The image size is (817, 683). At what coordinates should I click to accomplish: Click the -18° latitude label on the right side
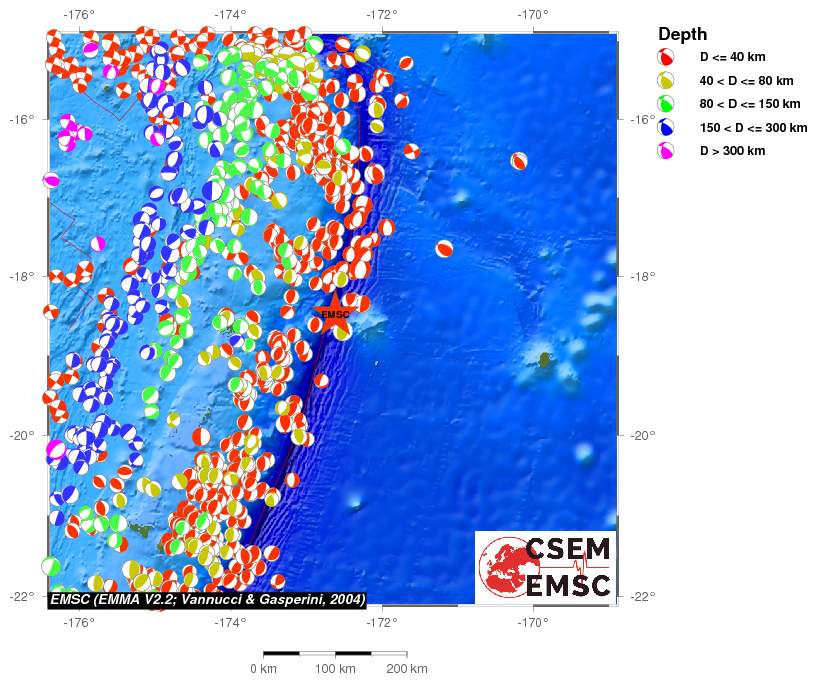[638, 277]
